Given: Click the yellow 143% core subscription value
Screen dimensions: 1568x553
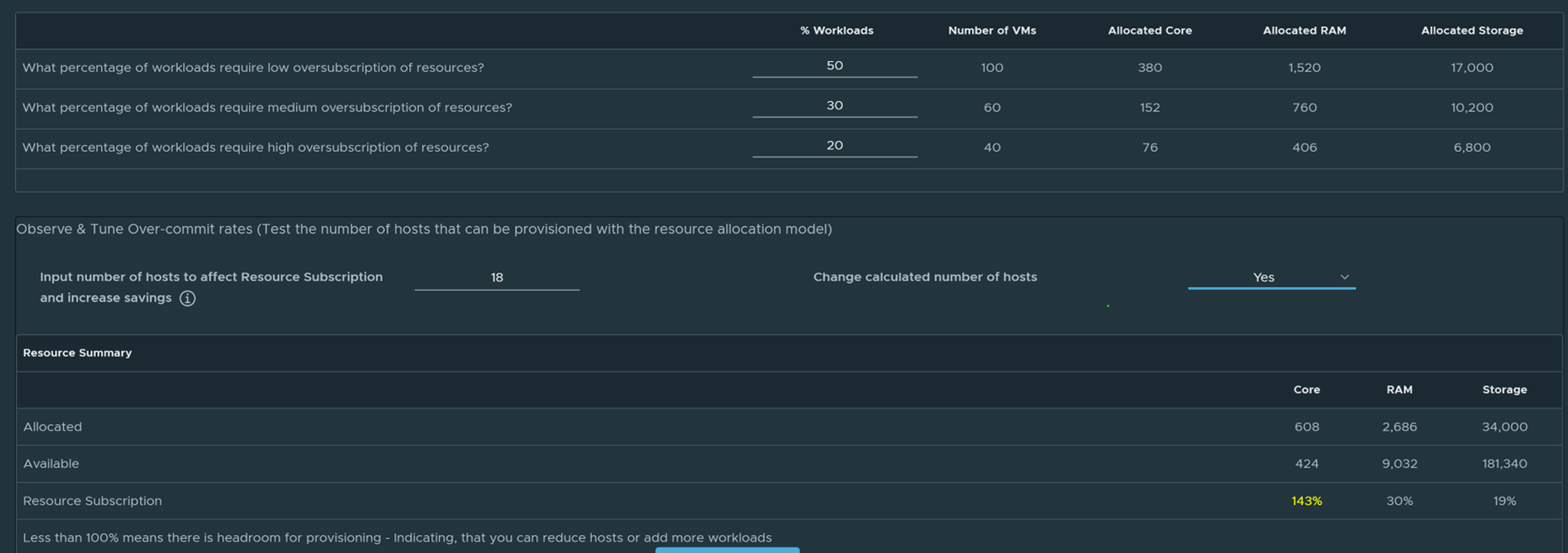Looking at the screenshot, I should 1306,501.
